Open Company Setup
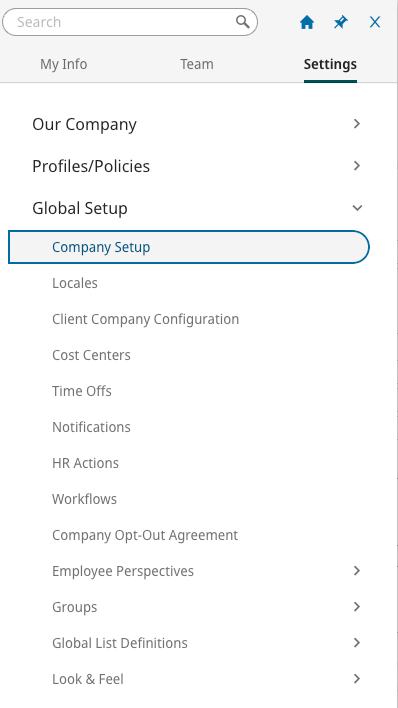 (189, 247)
